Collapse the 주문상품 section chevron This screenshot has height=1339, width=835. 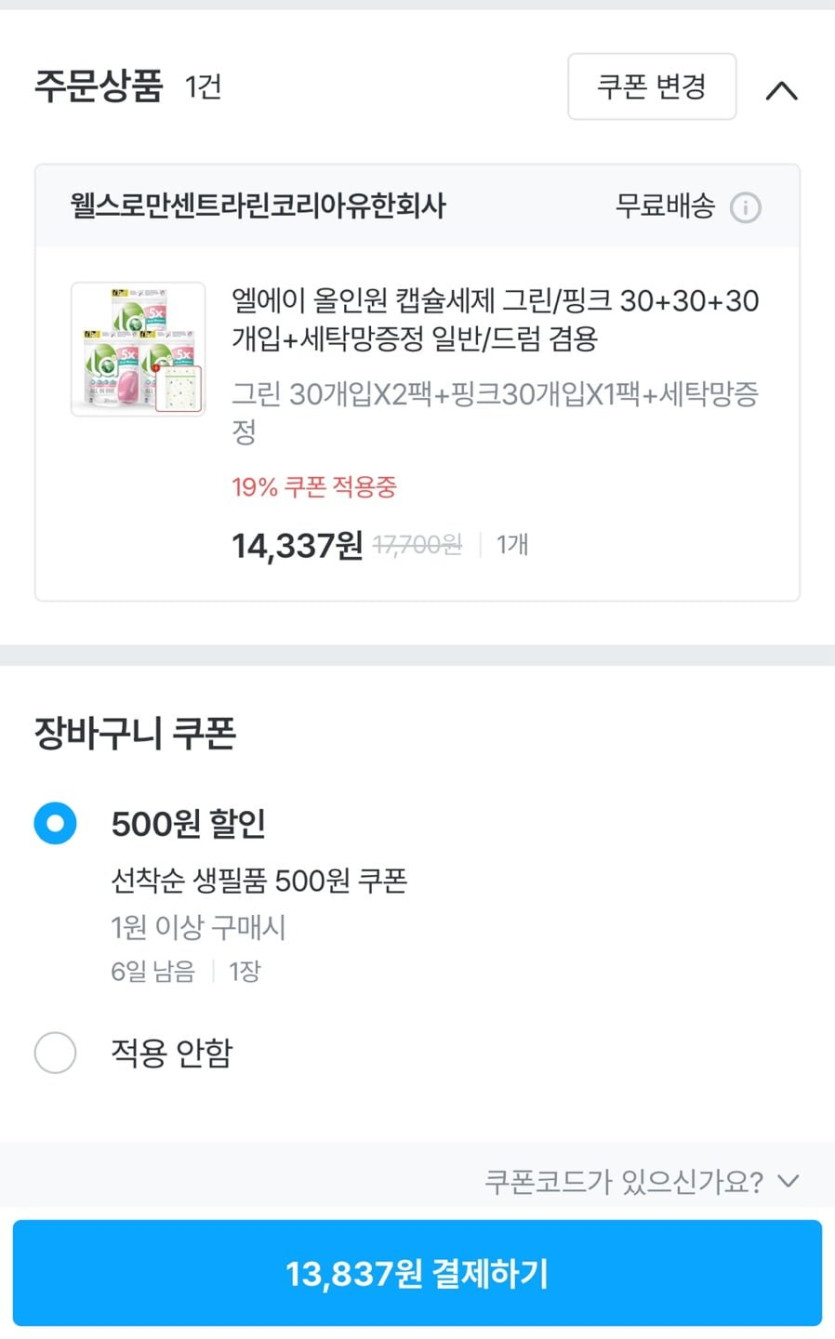pyautogui.click(x=781, y=90)
